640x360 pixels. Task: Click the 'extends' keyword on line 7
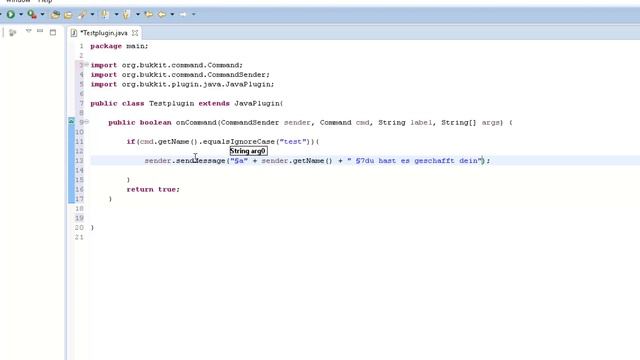214,104
